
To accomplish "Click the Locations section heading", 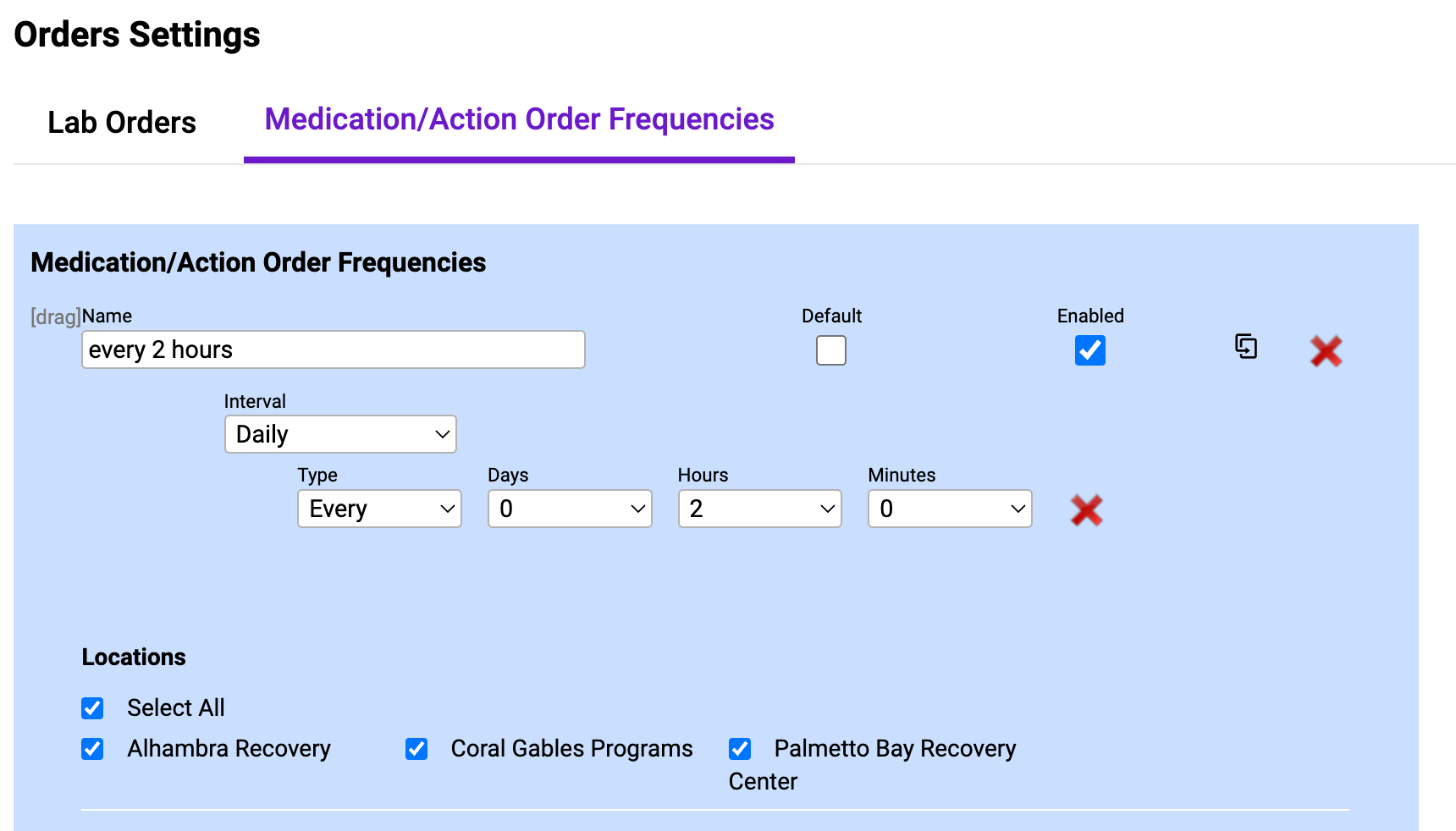I will (133, 657).
